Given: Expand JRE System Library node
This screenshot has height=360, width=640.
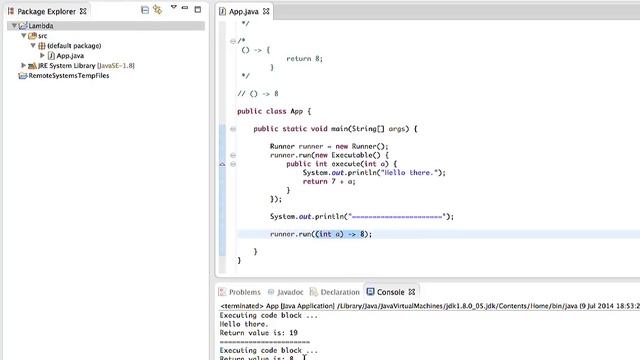Looking at the screenshot, I should [24, 65].
